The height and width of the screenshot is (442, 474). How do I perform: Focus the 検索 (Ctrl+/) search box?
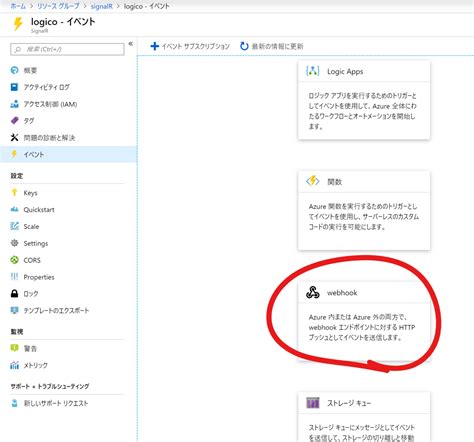67,49
